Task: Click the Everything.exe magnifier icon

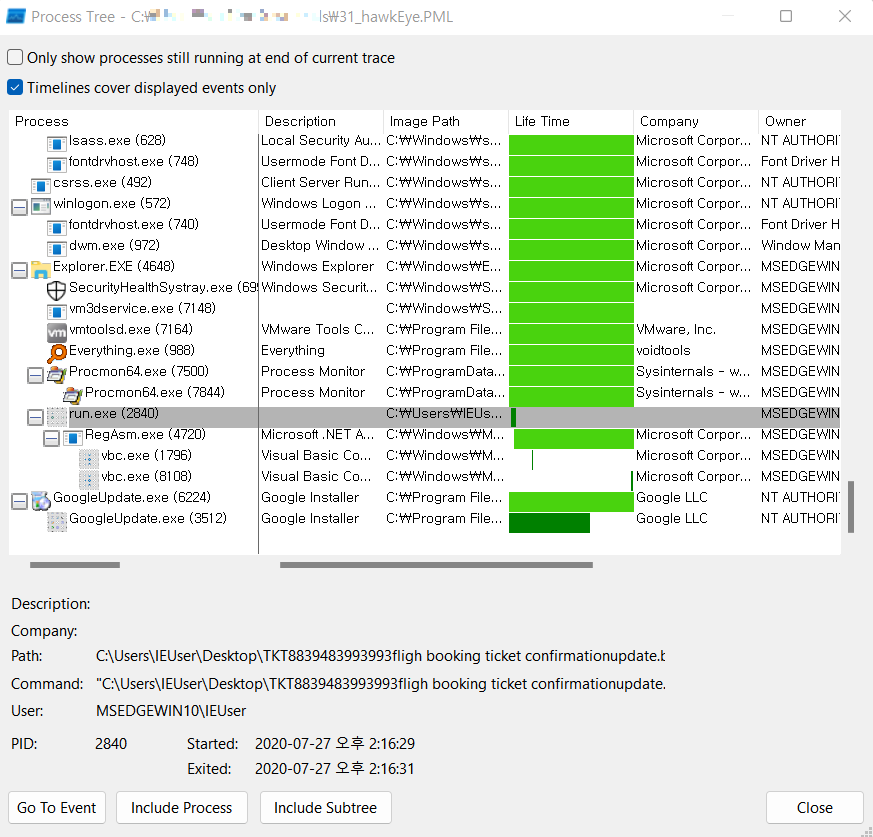Action: pos(56,354)
